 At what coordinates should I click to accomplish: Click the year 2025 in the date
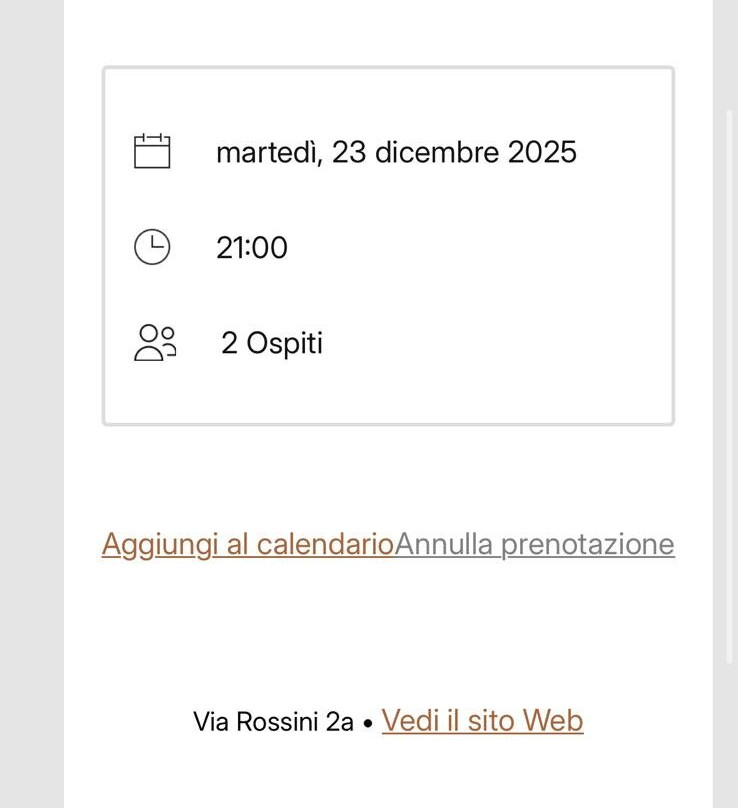[x=542, y=152]
